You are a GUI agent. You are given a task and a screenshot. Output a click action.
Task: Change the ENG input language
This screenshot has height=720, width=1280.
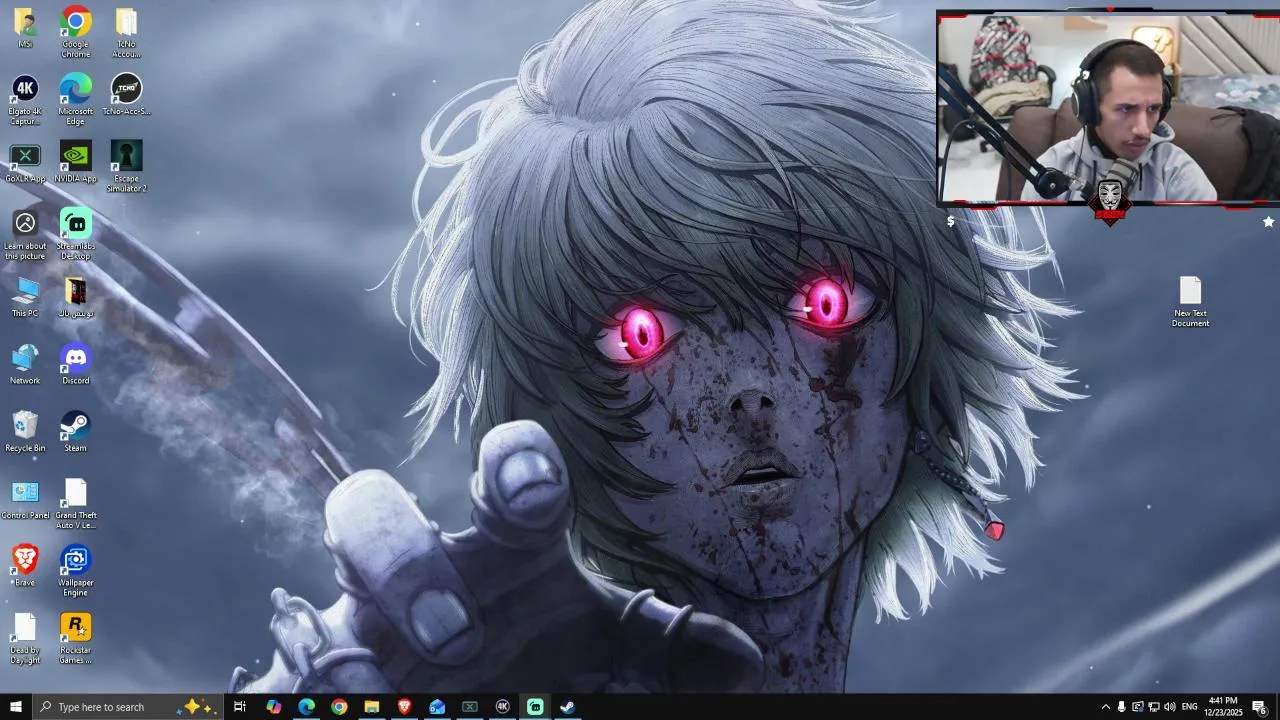tap(1190, 707)
